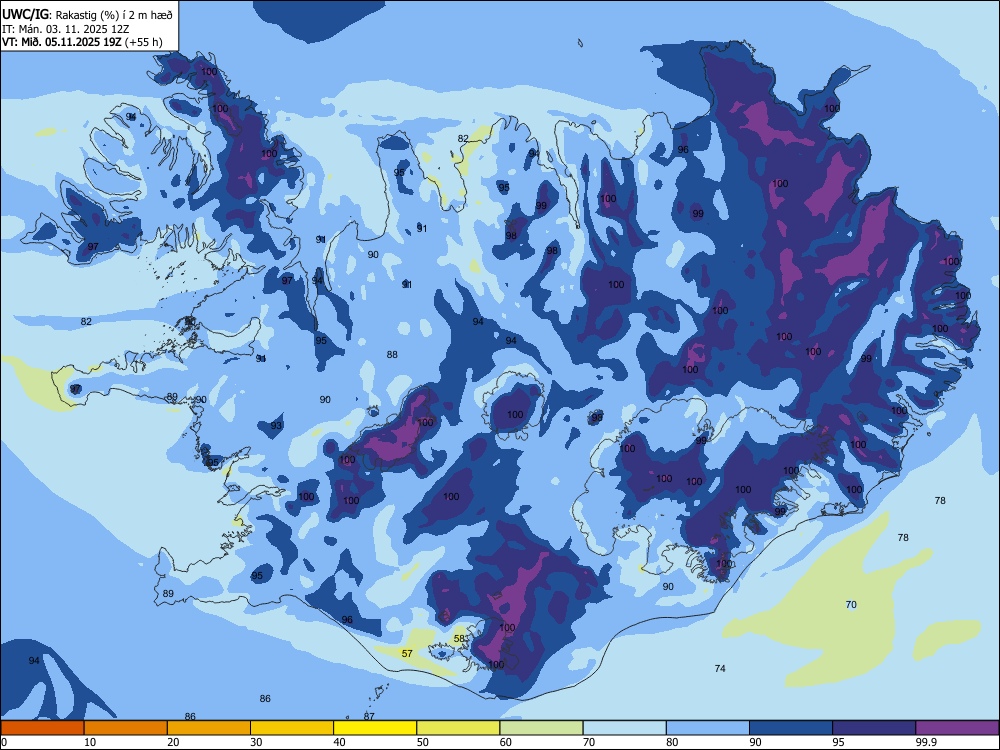Screen dimensions: 1000x750
Task: Click the '80' legend scale label
Action: [672, 742]
